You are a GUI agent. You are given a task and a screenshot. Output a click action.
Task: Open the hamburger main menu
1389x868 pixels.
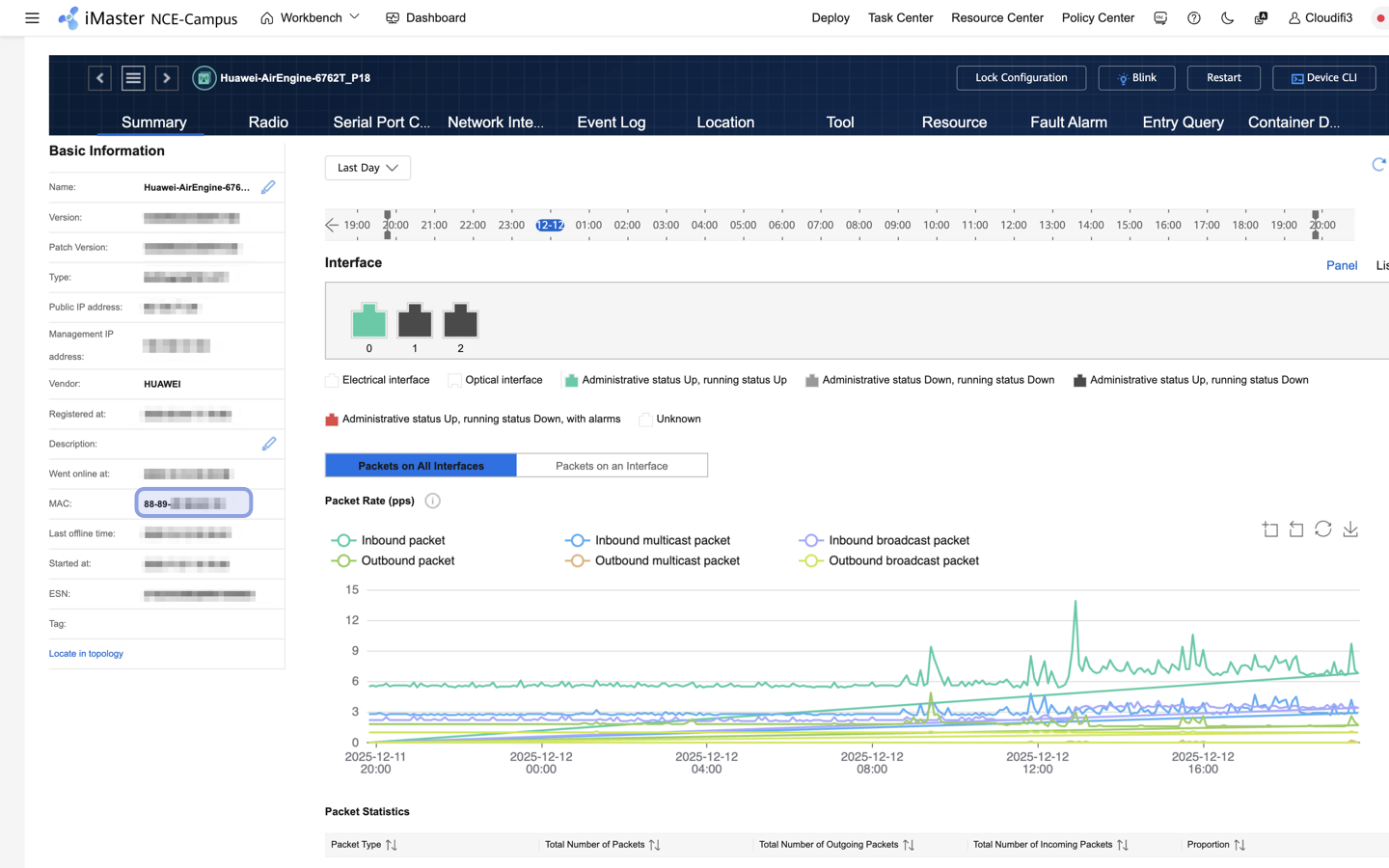click(32, 18)
